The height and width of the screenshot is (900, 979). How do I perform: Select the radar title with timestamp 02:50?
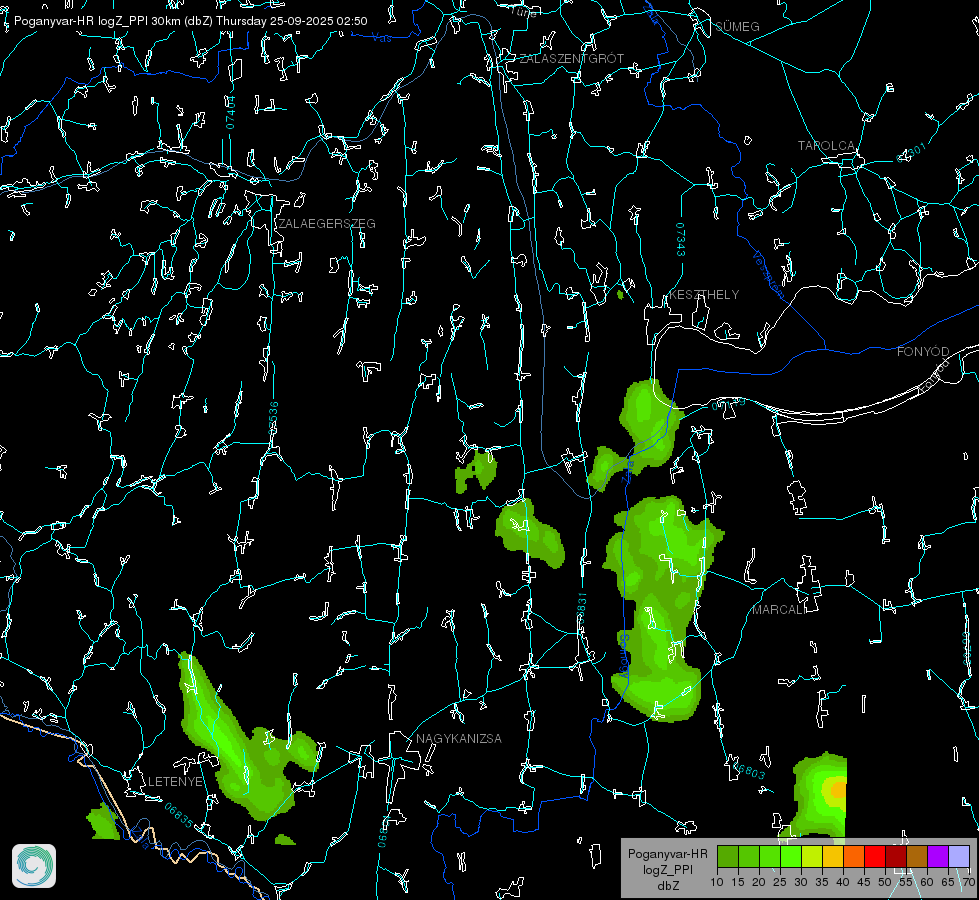click(190, 21)
